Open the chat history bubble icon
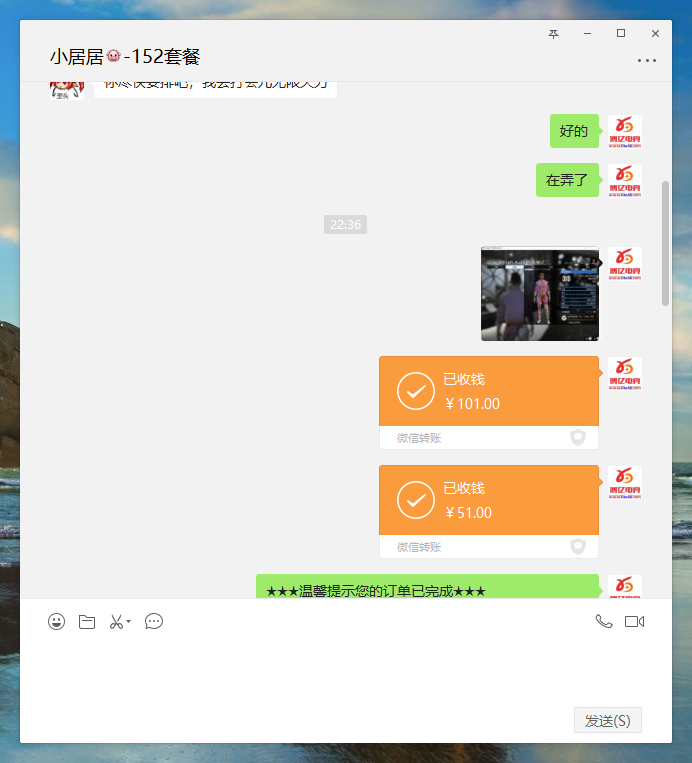Viewport: 692px width, 763px height. pos(154,621)
